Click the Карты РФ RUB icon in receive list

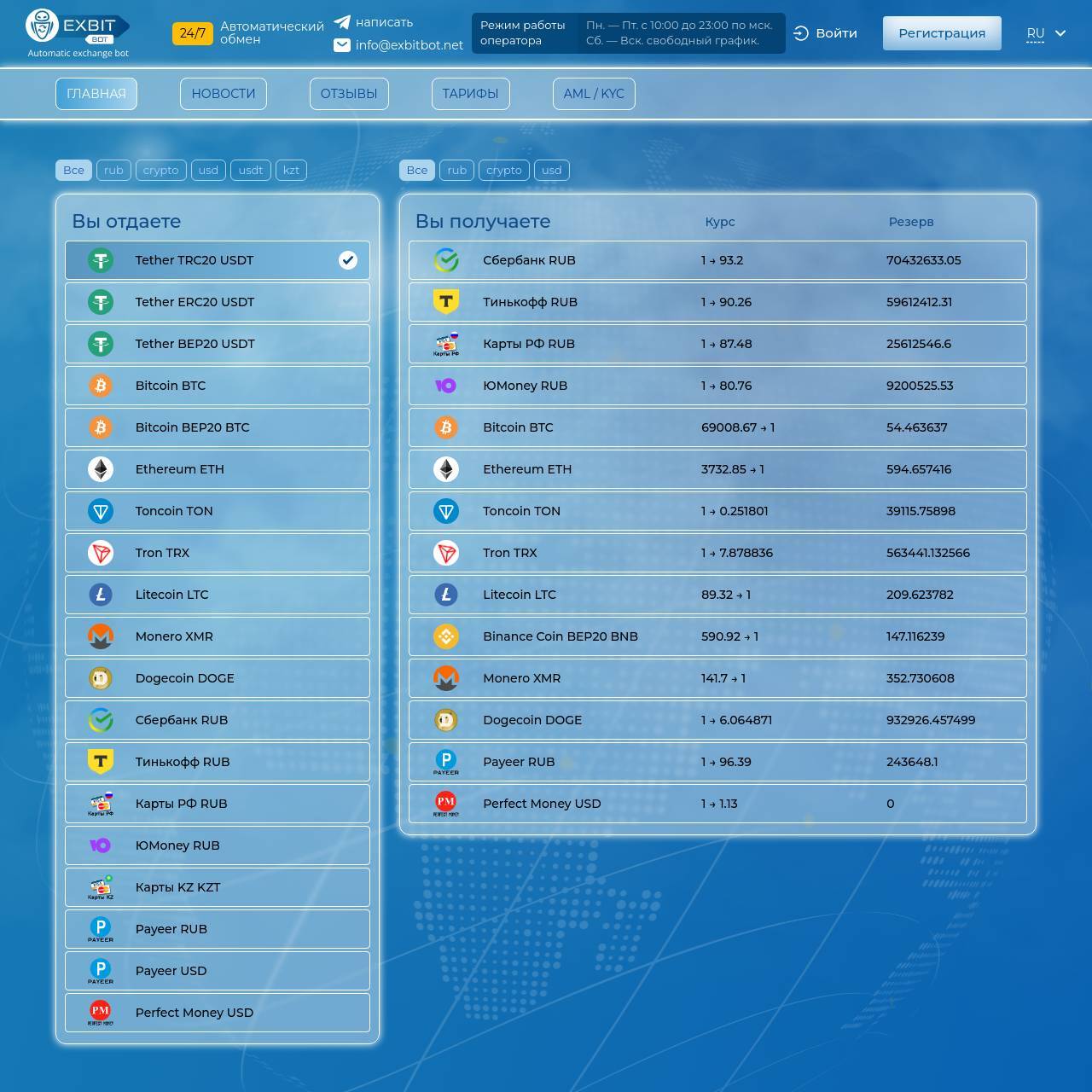coord(446,344)
